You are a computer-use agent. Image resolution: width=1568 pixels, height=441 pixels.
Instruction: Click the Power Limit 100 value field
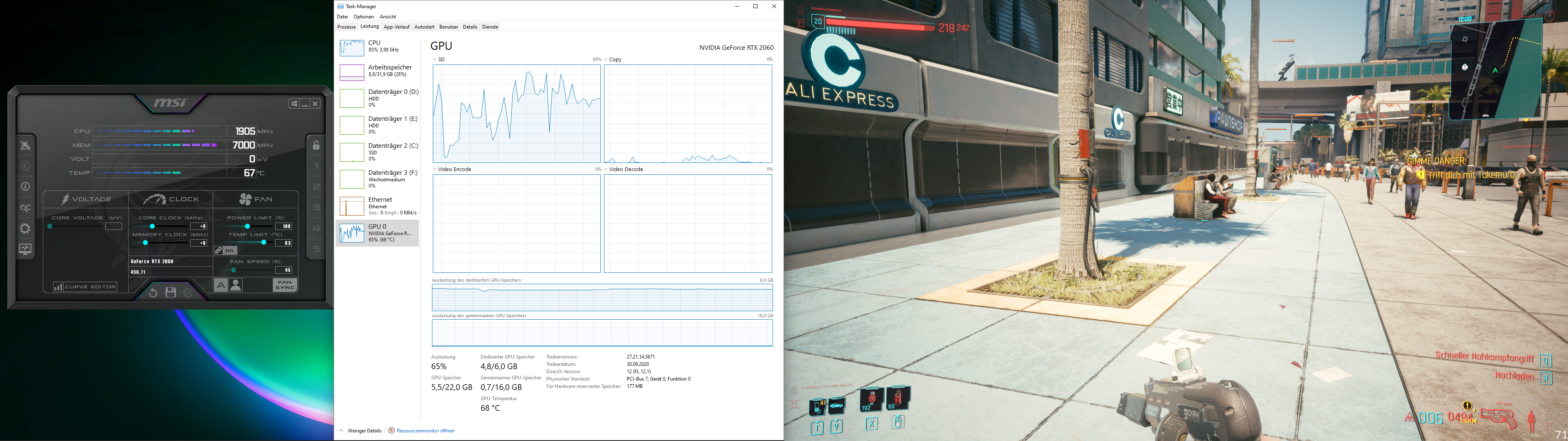[284, 227]
